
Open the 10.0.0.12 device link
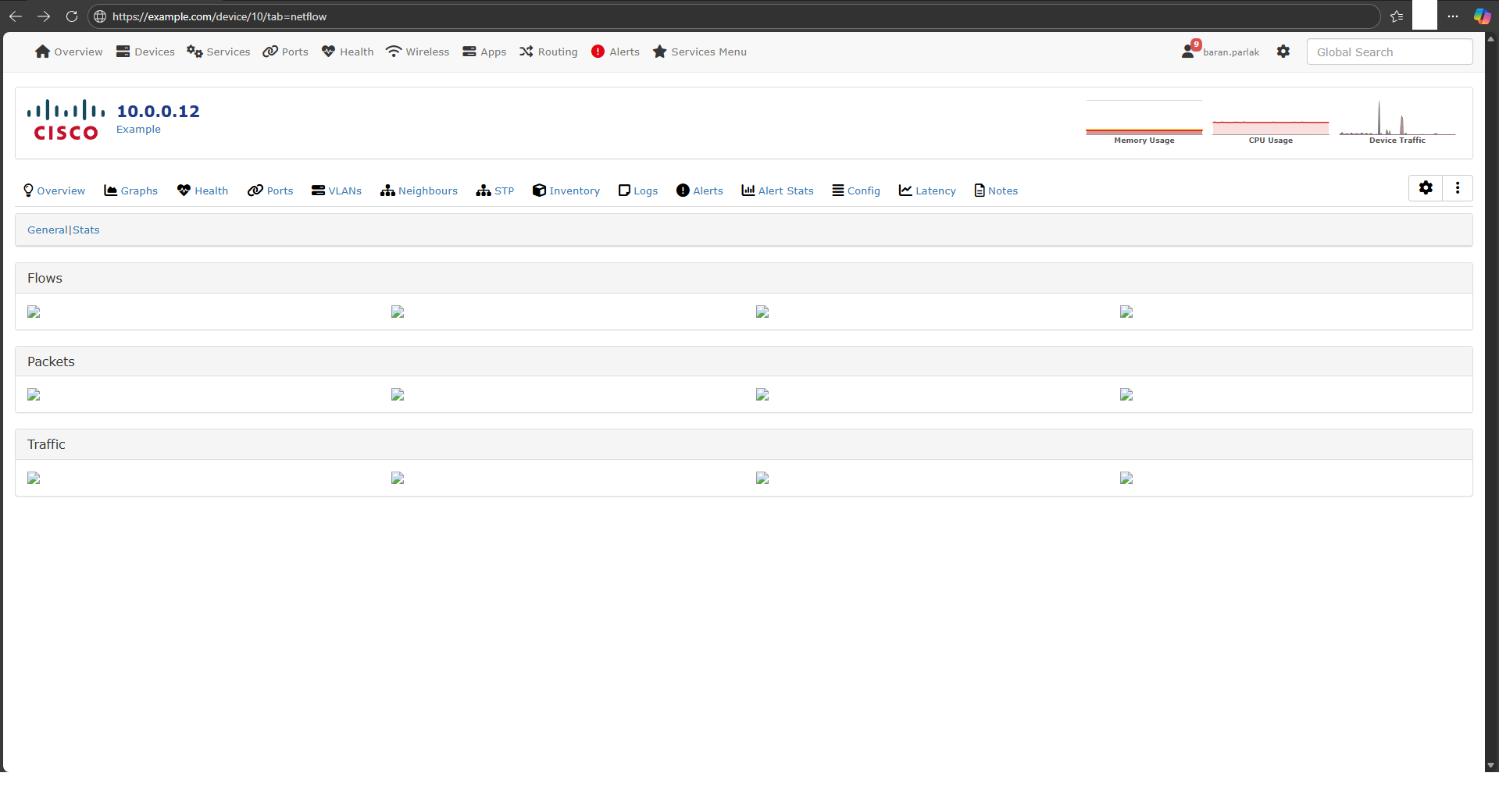pyautogui.click(x=159, y=111)
